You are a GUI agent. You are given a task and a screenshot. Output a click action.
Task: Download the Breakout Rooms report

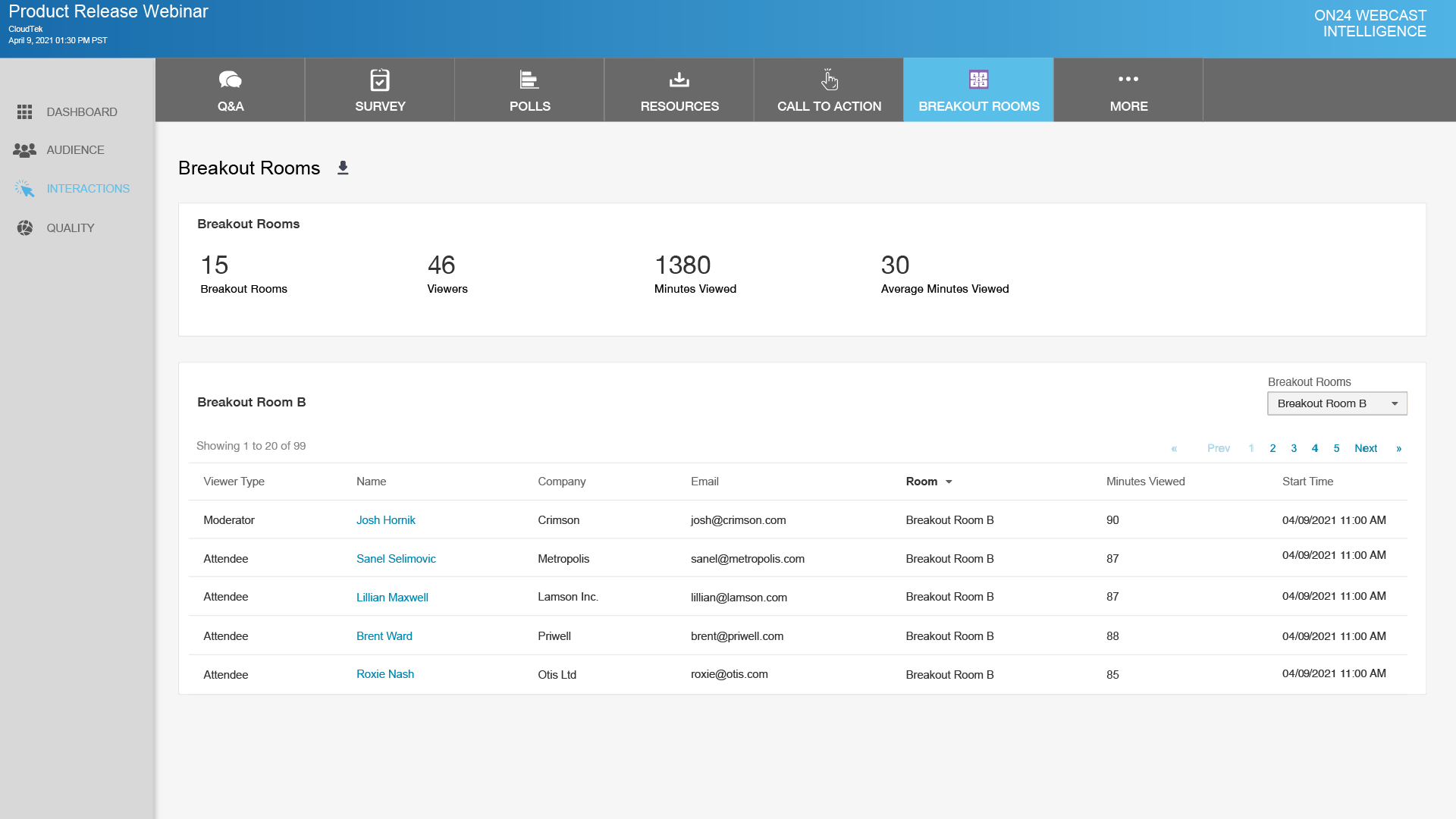[343, 168]
